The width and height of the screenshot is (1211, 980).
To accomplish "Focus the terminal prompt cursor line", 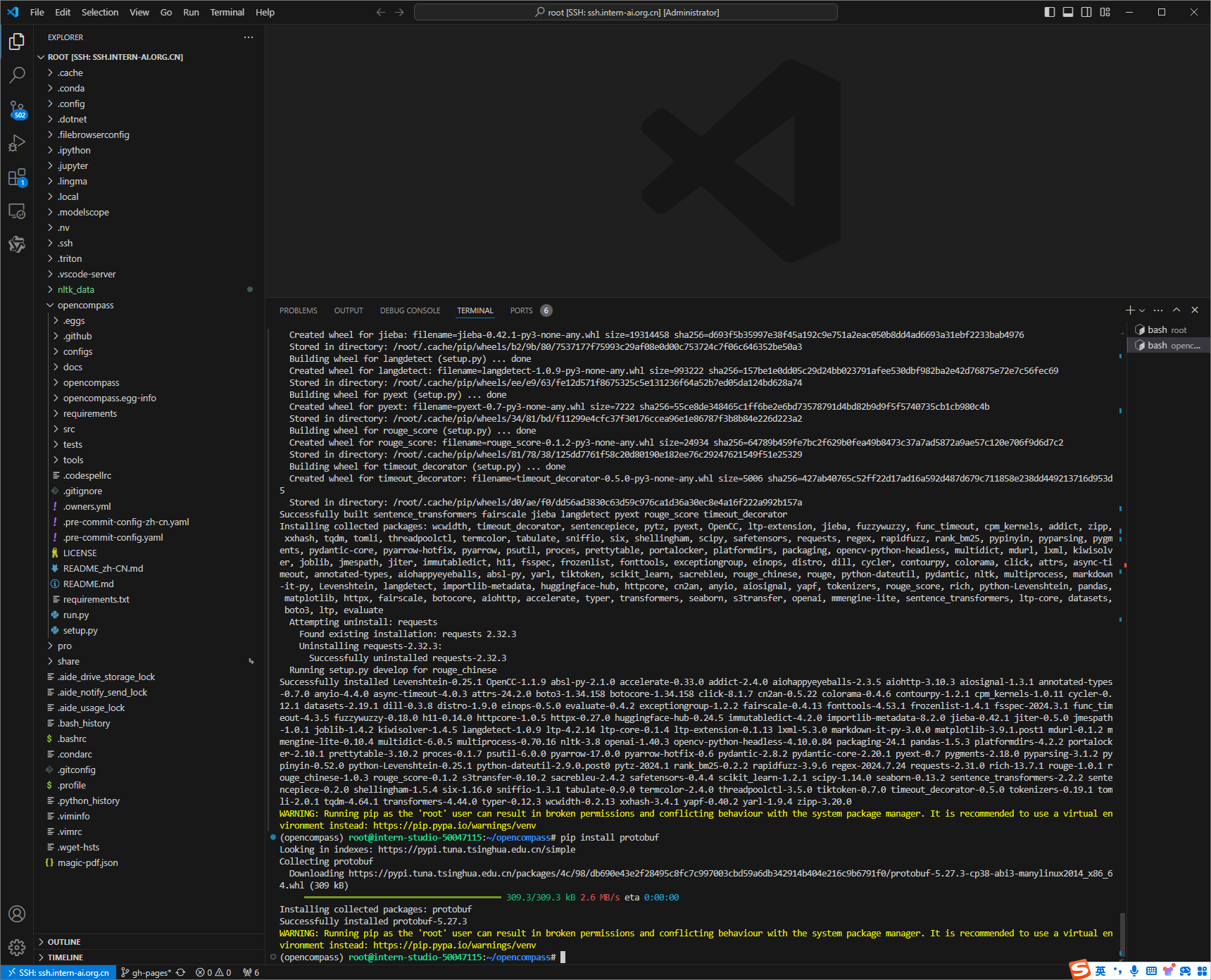I will coord(563,957).
